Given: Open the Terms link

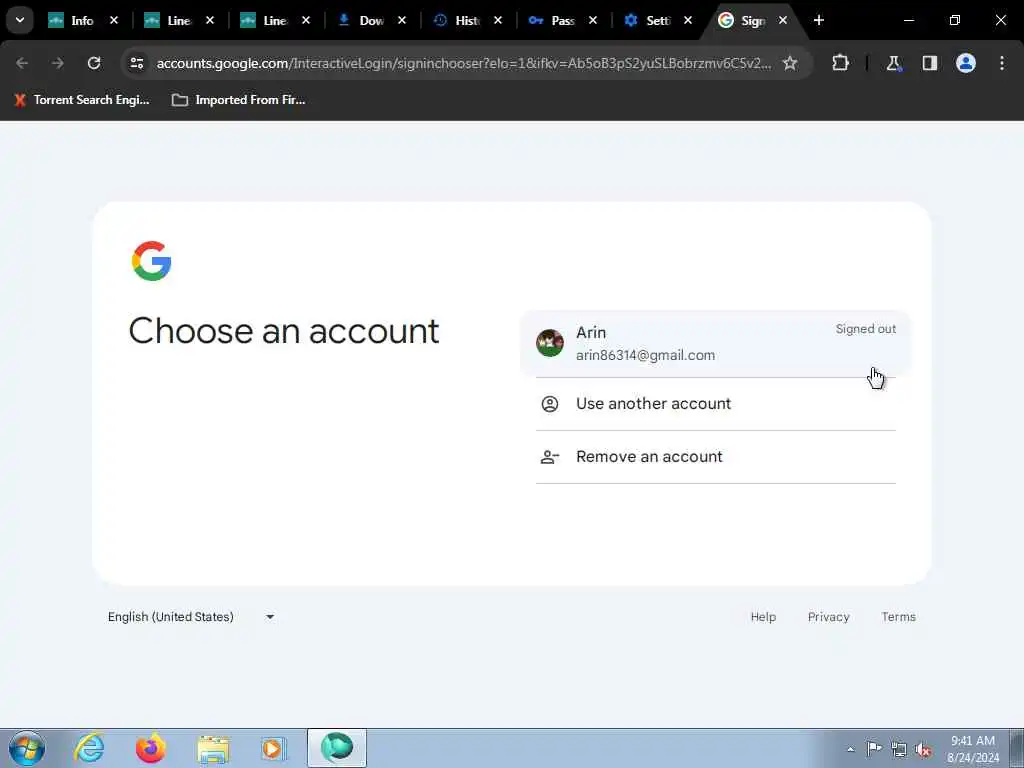Looking at the screenshot, I should pyautogui.click(x=898, y=616).
